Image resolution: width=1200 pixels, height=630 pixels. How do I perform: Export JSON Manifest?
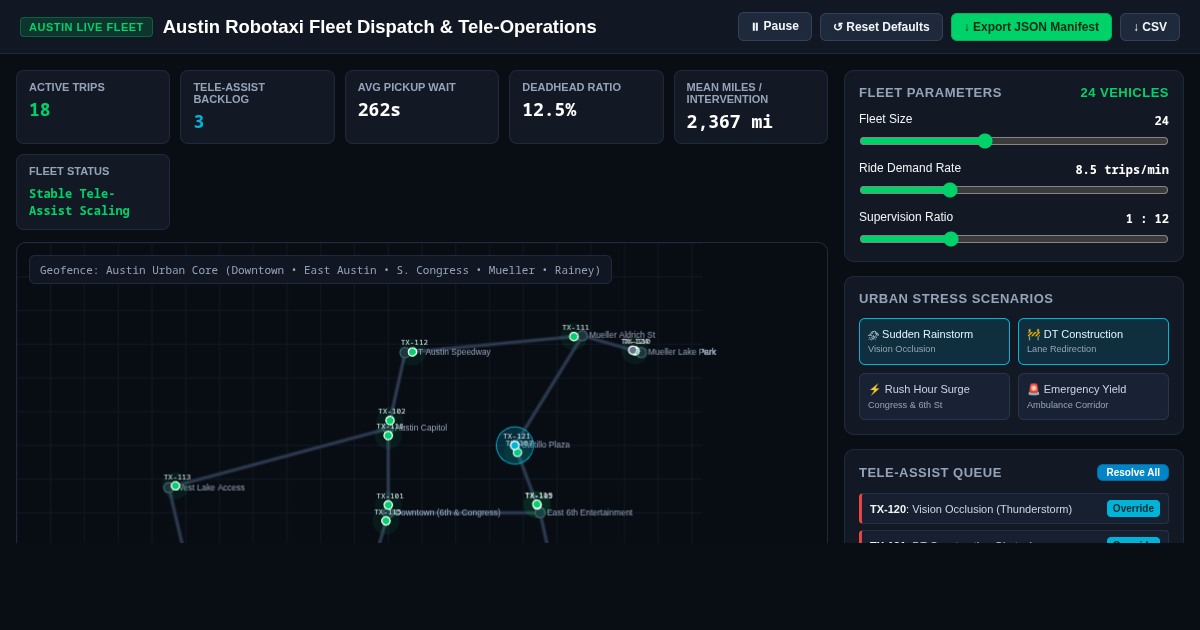click(x=1031, y=27)
